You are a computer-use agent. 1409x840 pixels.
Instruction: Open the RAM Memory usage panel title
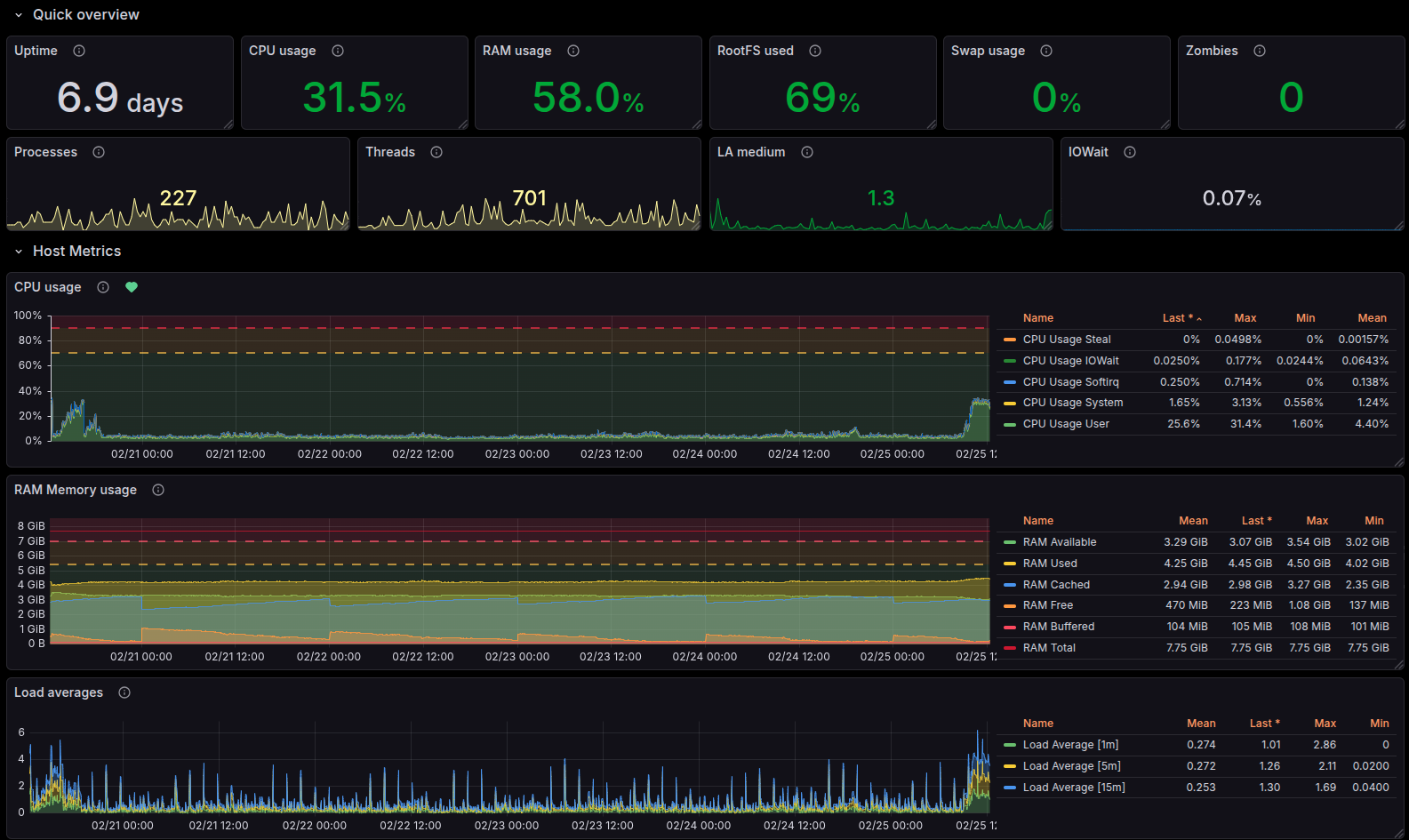[76, 490]
